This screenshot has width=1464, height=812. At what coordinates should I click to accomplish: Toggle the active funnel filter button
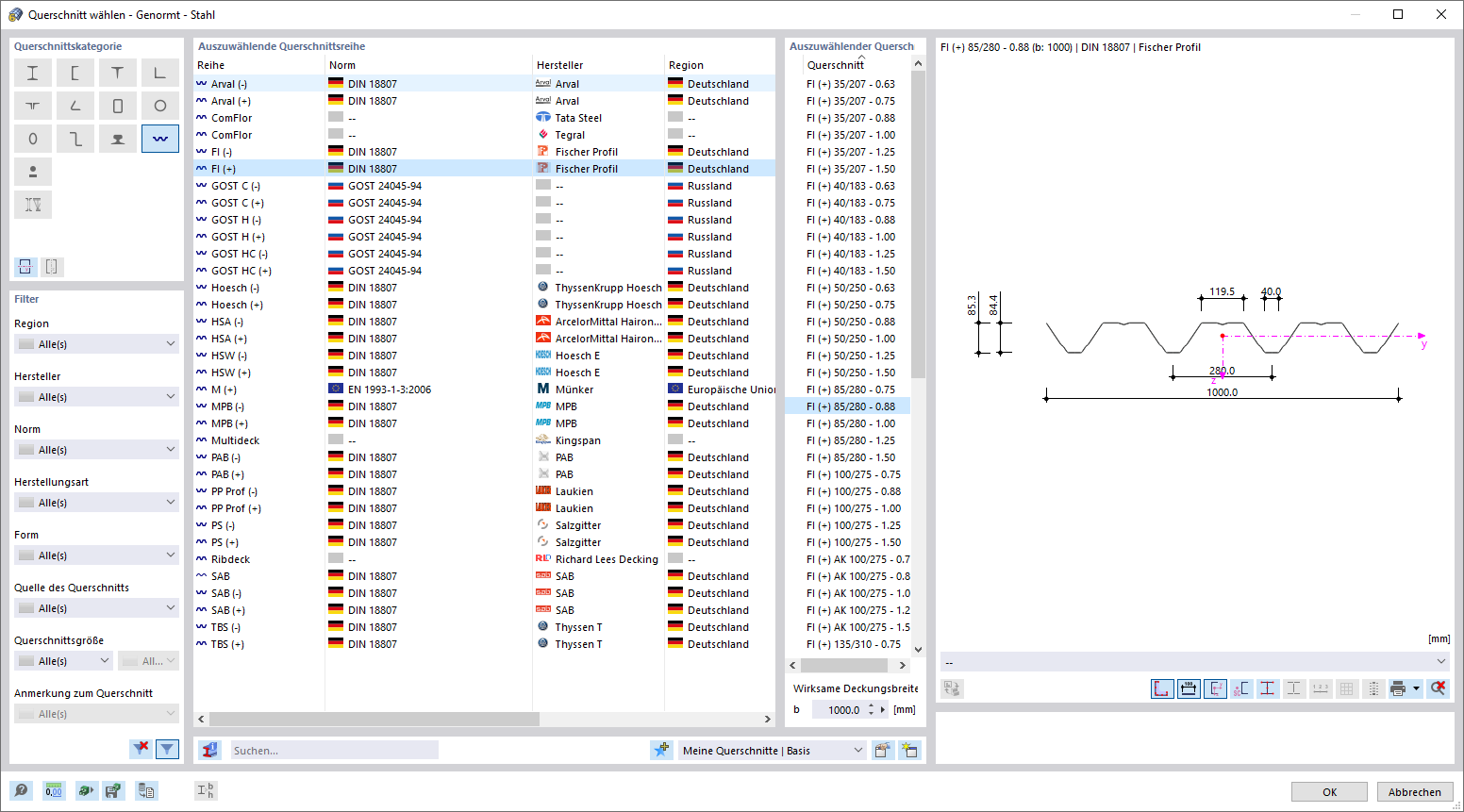pyautogui.click(x=167, y=749)
